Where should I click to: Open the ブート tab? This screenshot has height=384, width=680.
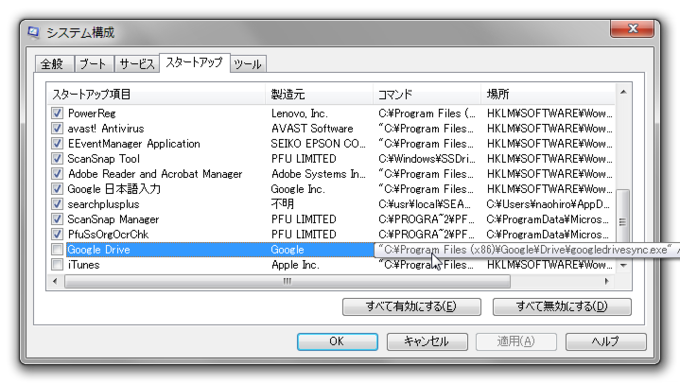coord(94,64)
